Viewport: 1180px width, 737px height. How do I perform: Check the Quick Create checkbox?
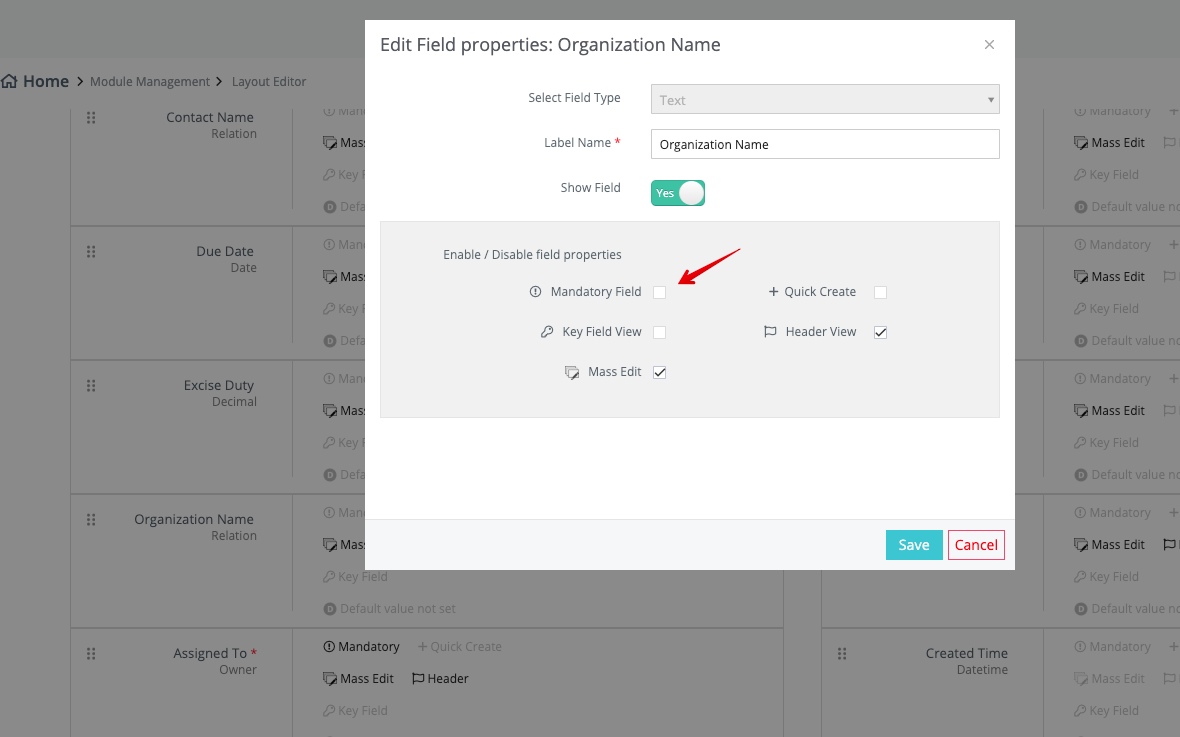881,292
